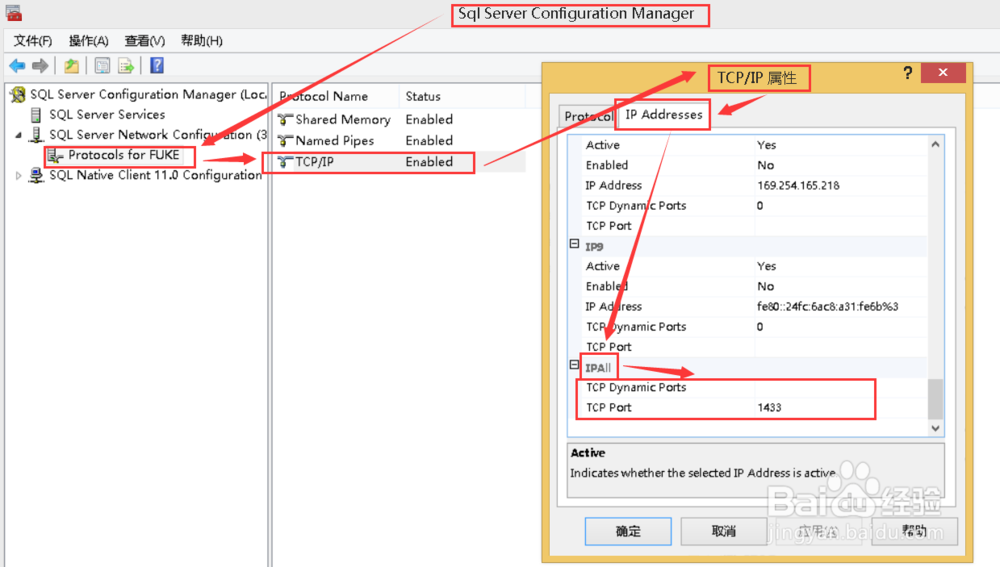Click the SQL Server Services icon

(x=36, y=115)
